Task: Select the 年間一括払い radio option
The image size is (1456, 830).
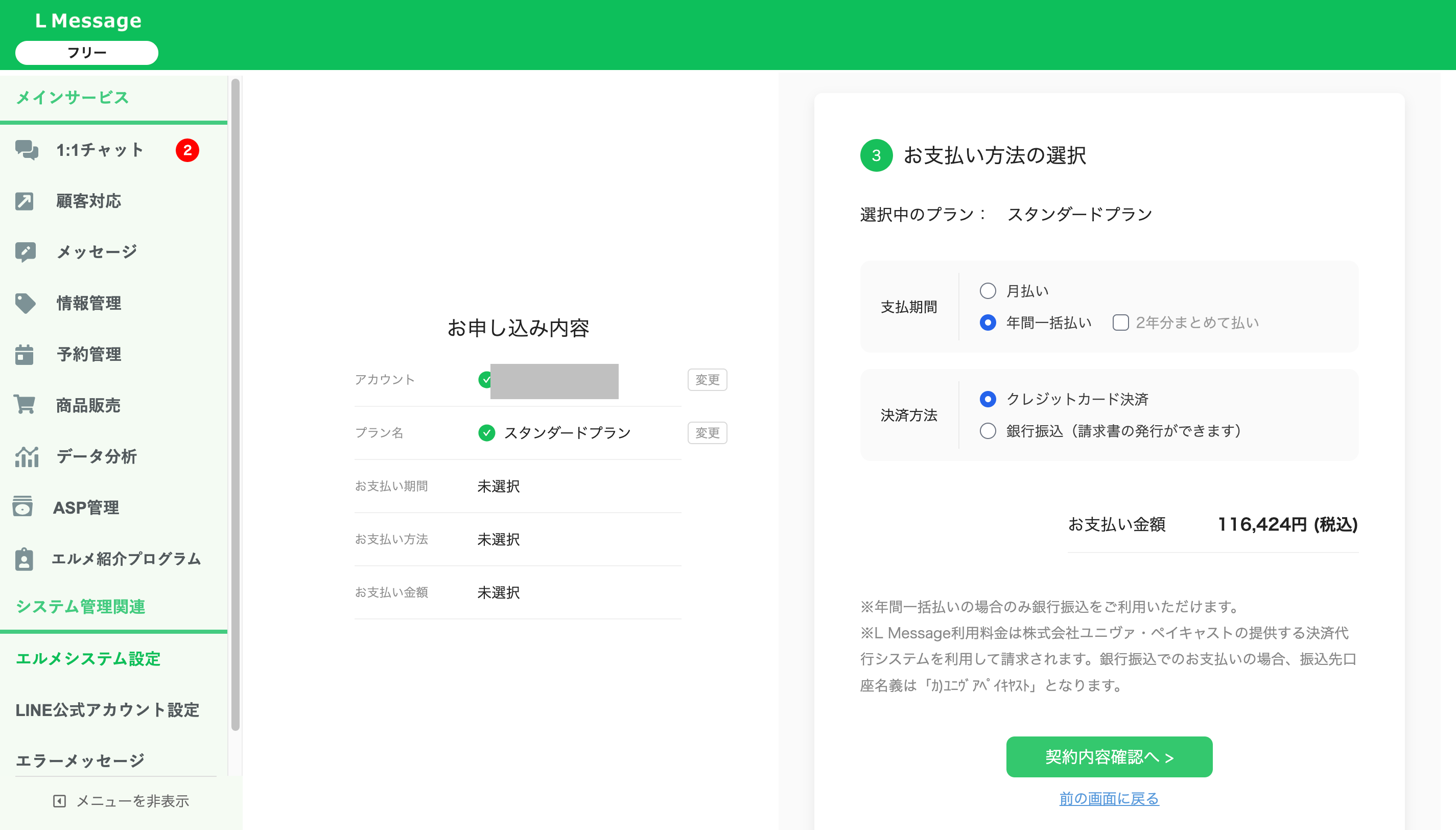Action: [x=988, y=322]
